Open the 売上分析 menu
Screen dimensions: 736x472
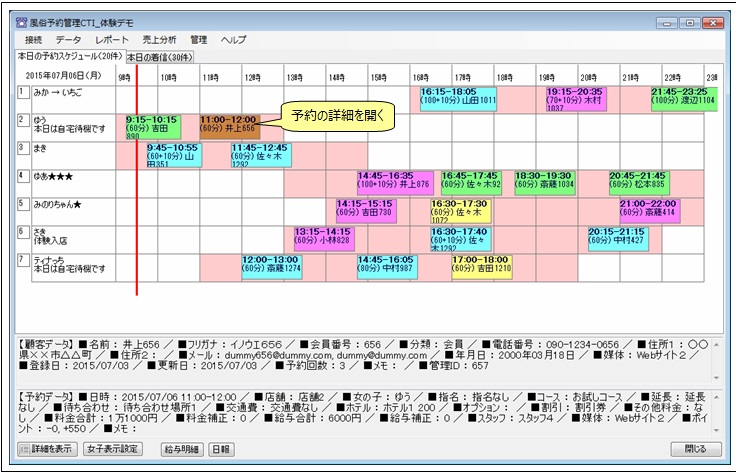coord(159,39)
